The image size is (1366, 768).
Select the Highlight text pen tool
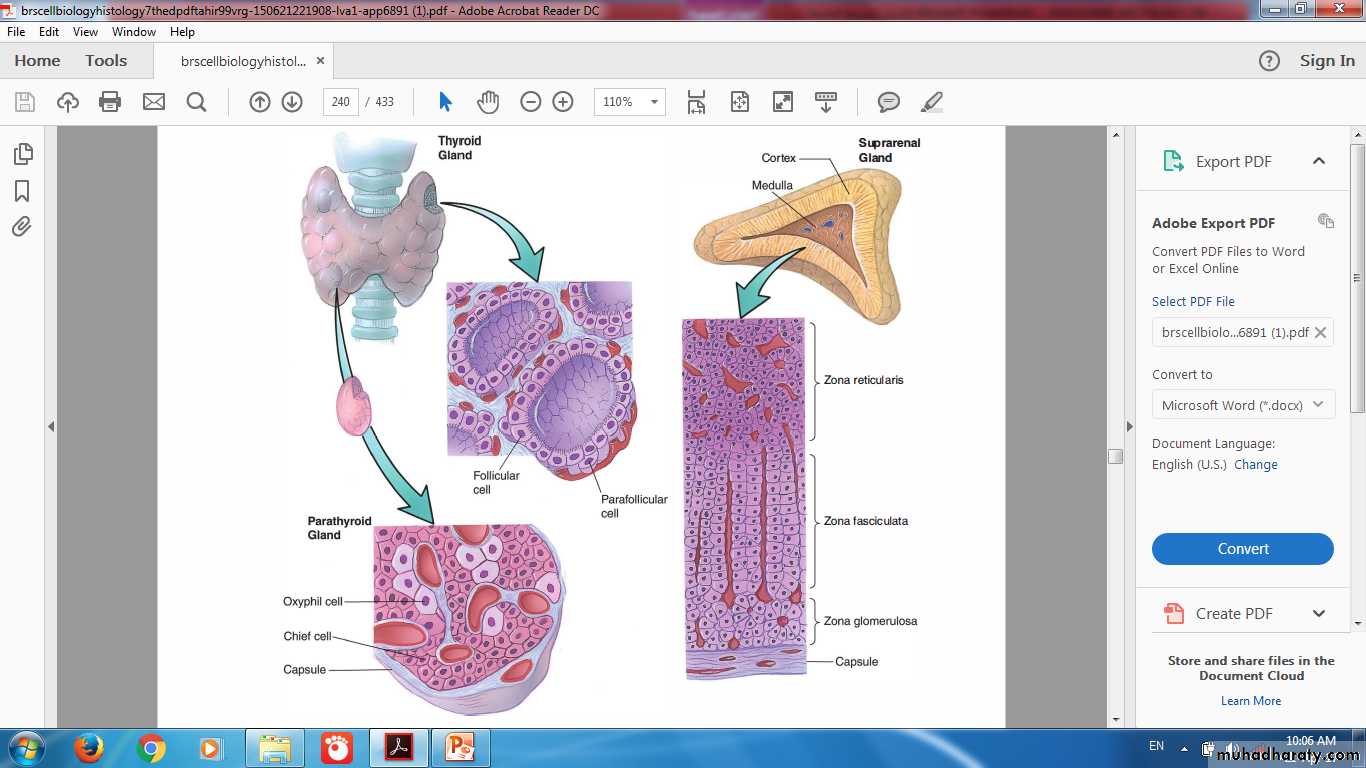point(931,102)
